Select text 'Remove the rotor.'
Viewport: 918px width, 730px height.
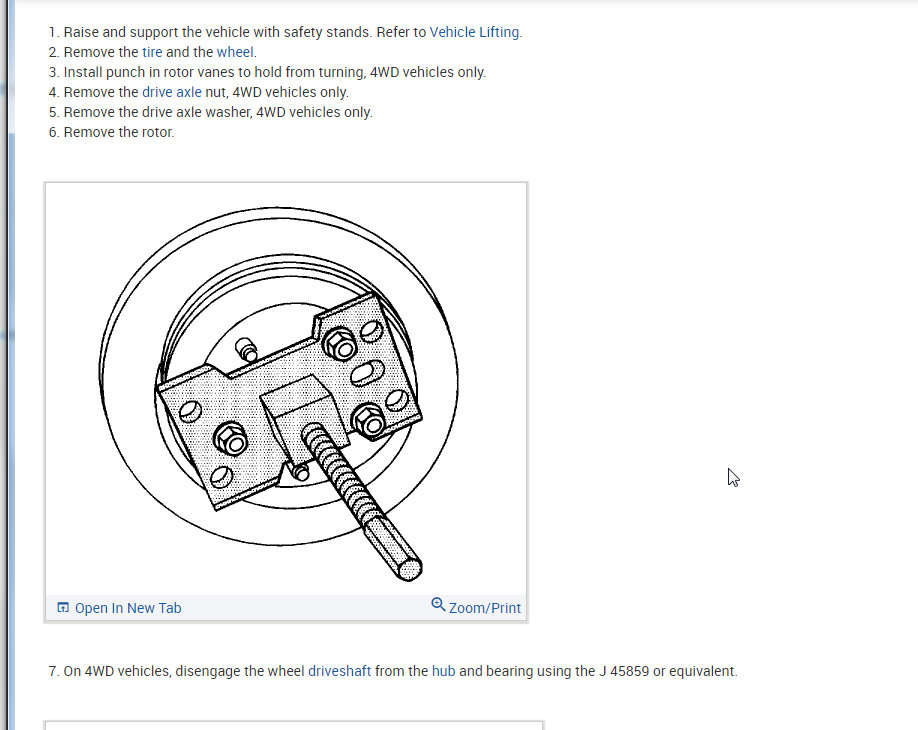(119, 132)
